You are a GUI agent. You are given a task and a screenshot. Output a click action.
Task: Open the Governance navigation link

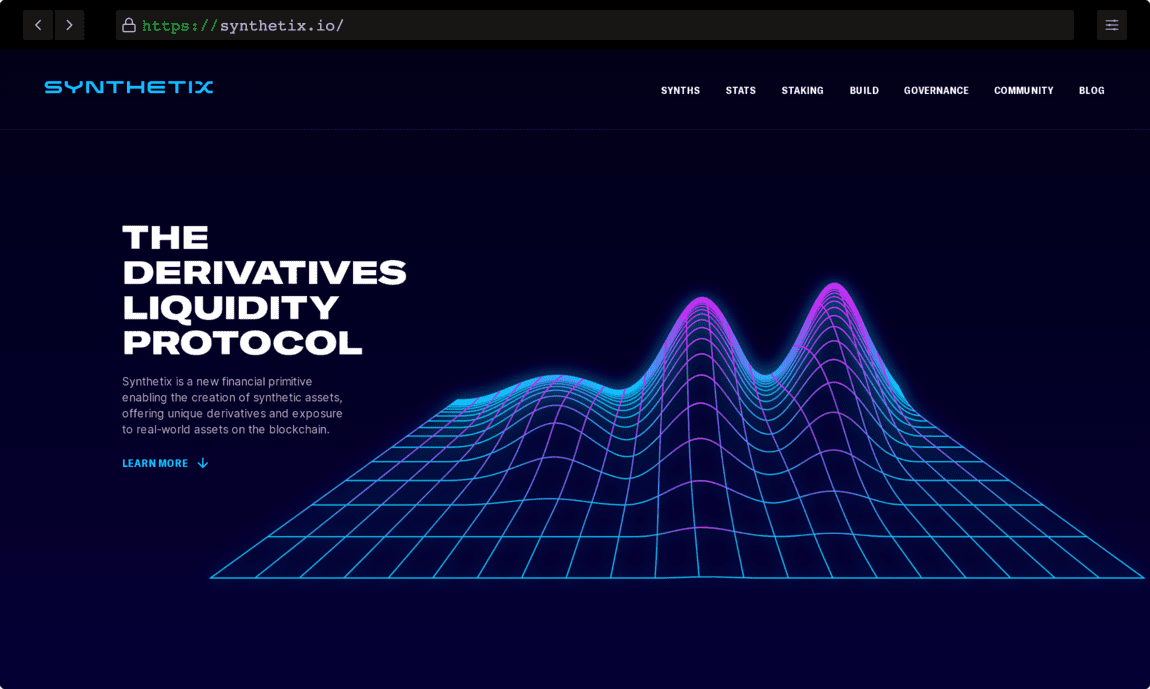tap(936, 90)
